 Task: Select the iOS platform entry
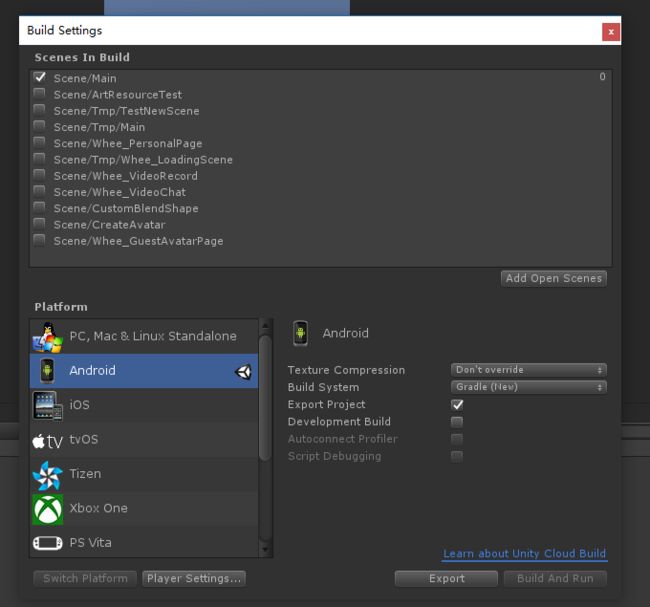click(144, 405)
